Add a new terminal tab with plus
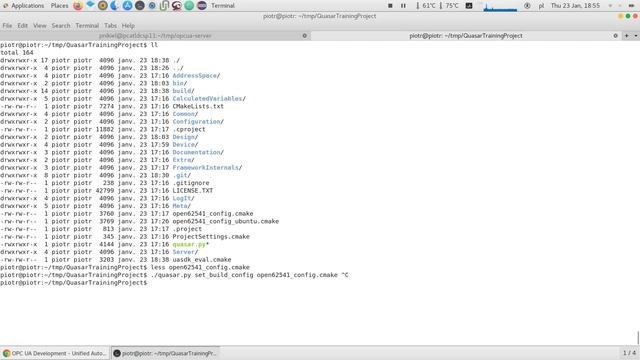Viewport: 640px width, 360px height. click(627, 36)
